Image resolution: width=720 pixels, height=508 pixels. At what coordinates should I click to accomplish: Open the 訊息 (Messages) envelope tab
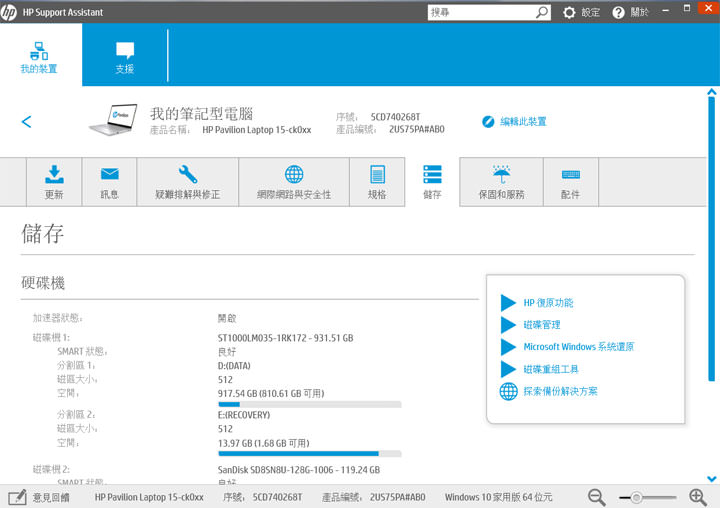(x=110, y=182)
